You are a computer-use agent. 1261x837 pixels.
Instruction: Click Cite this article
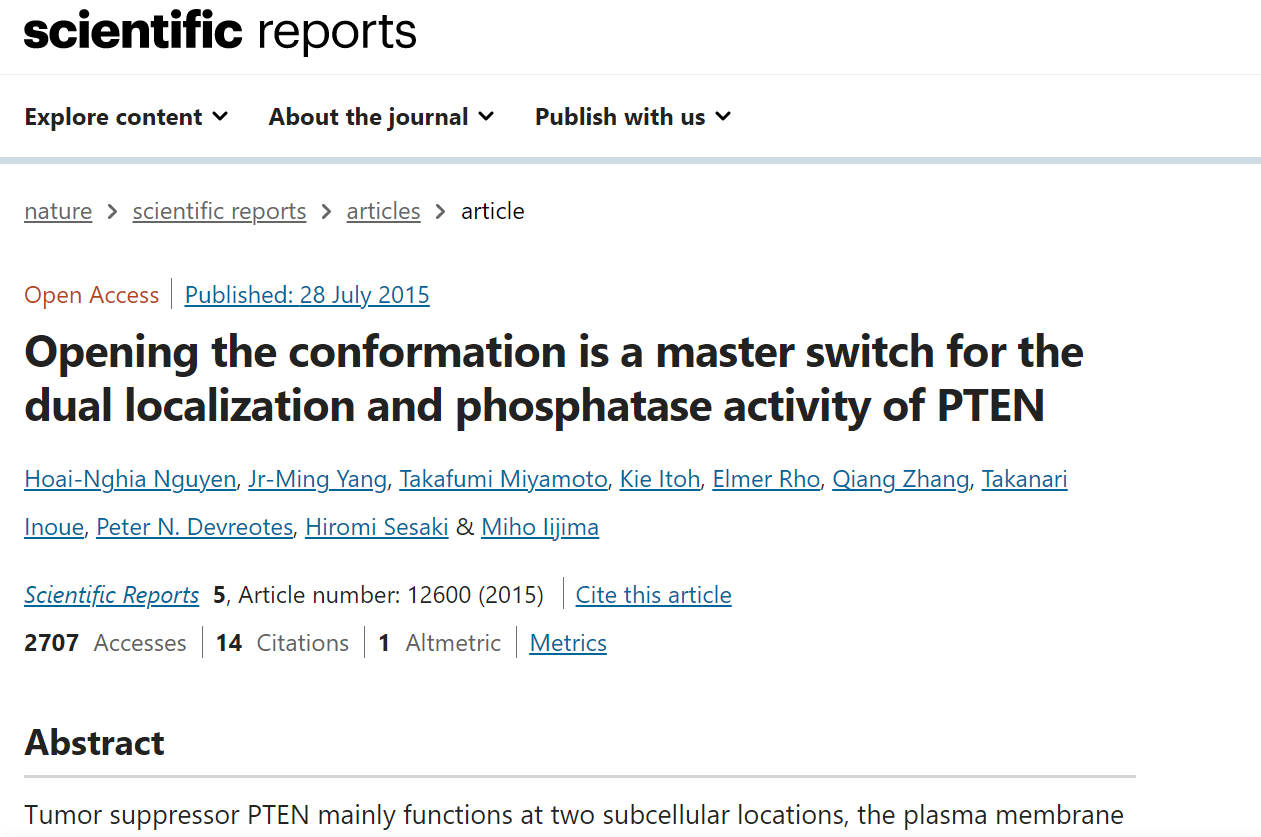pos(653,594)
